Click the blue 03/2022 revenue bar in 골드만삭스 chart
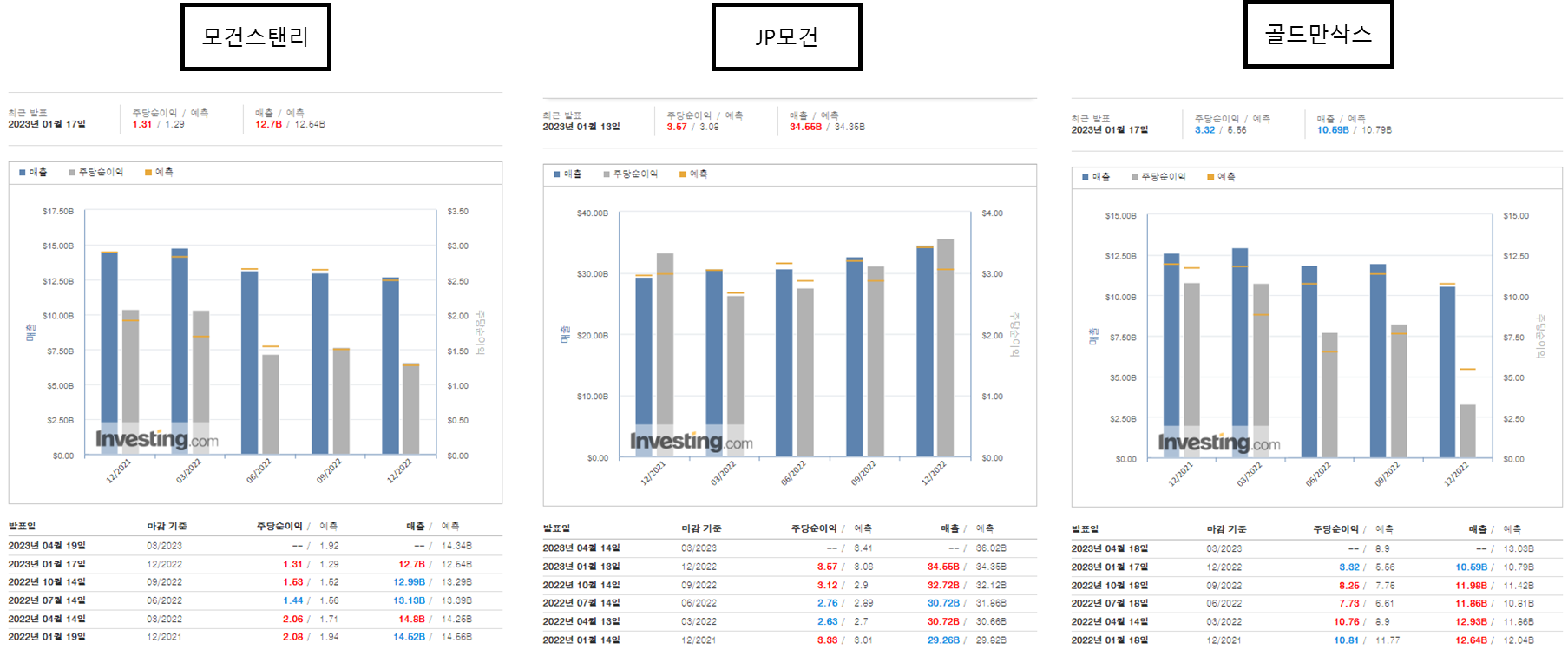 click(1240, 353)
